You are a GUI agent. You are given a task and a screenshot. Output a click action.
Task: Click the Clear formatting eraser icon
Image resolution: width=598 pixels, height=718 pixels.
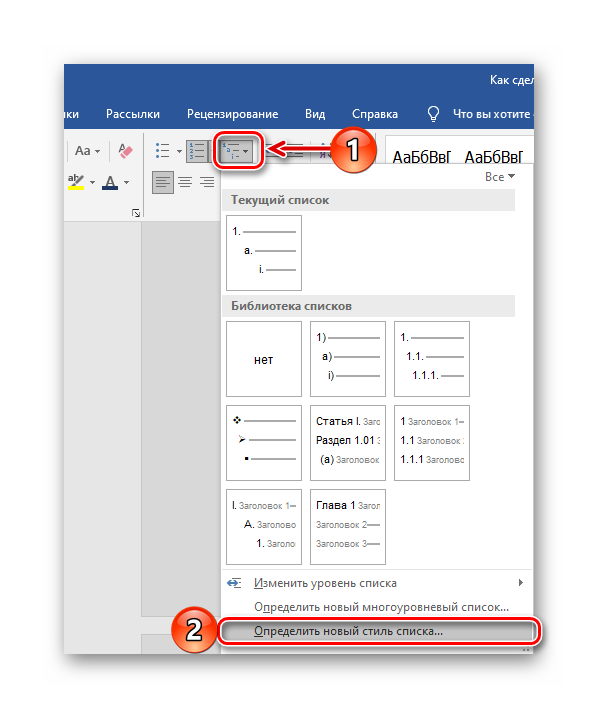pyautogui.click(x=125, y=150)
